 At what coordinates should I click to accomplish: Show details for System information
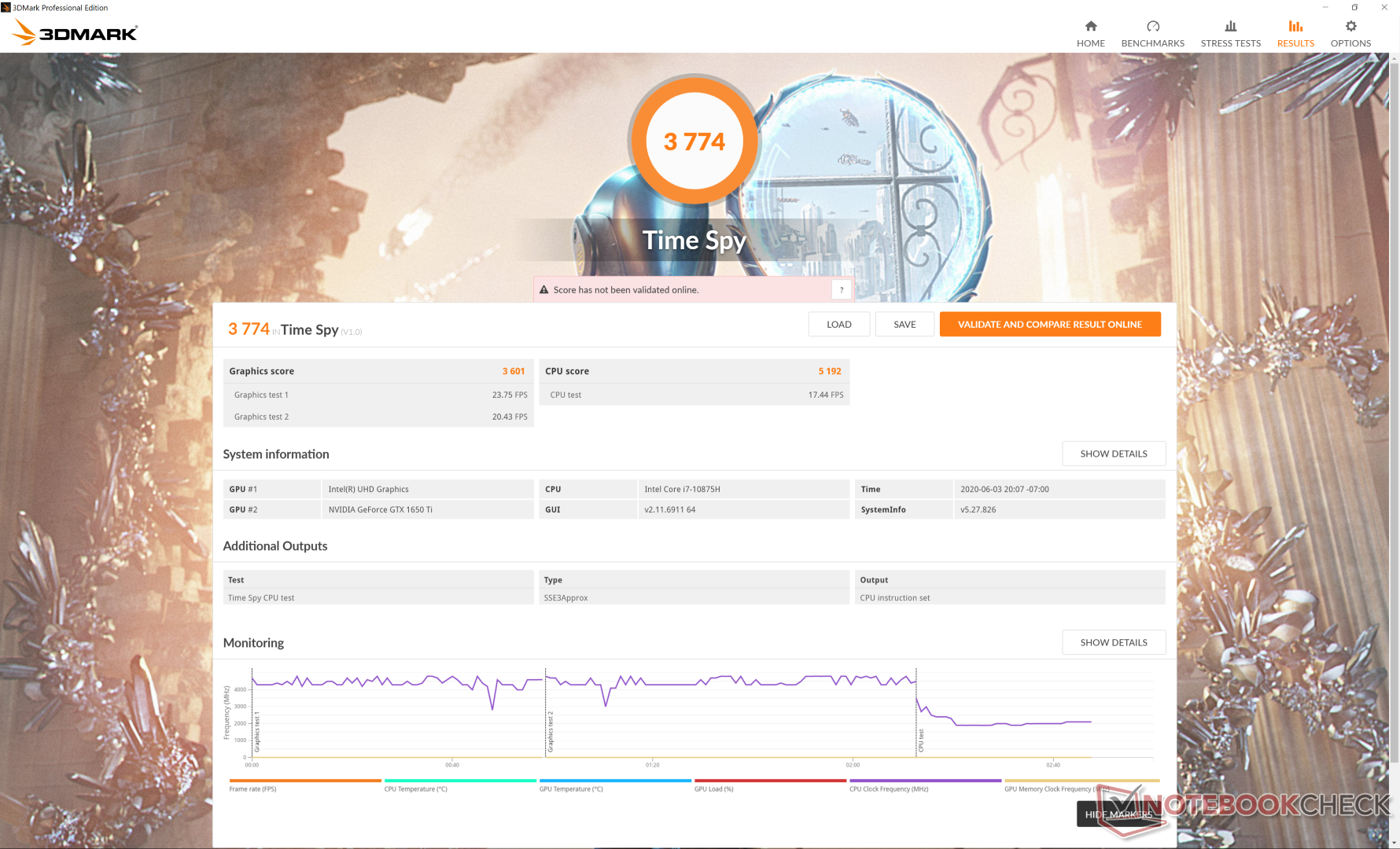click(x=1114, y=454)
